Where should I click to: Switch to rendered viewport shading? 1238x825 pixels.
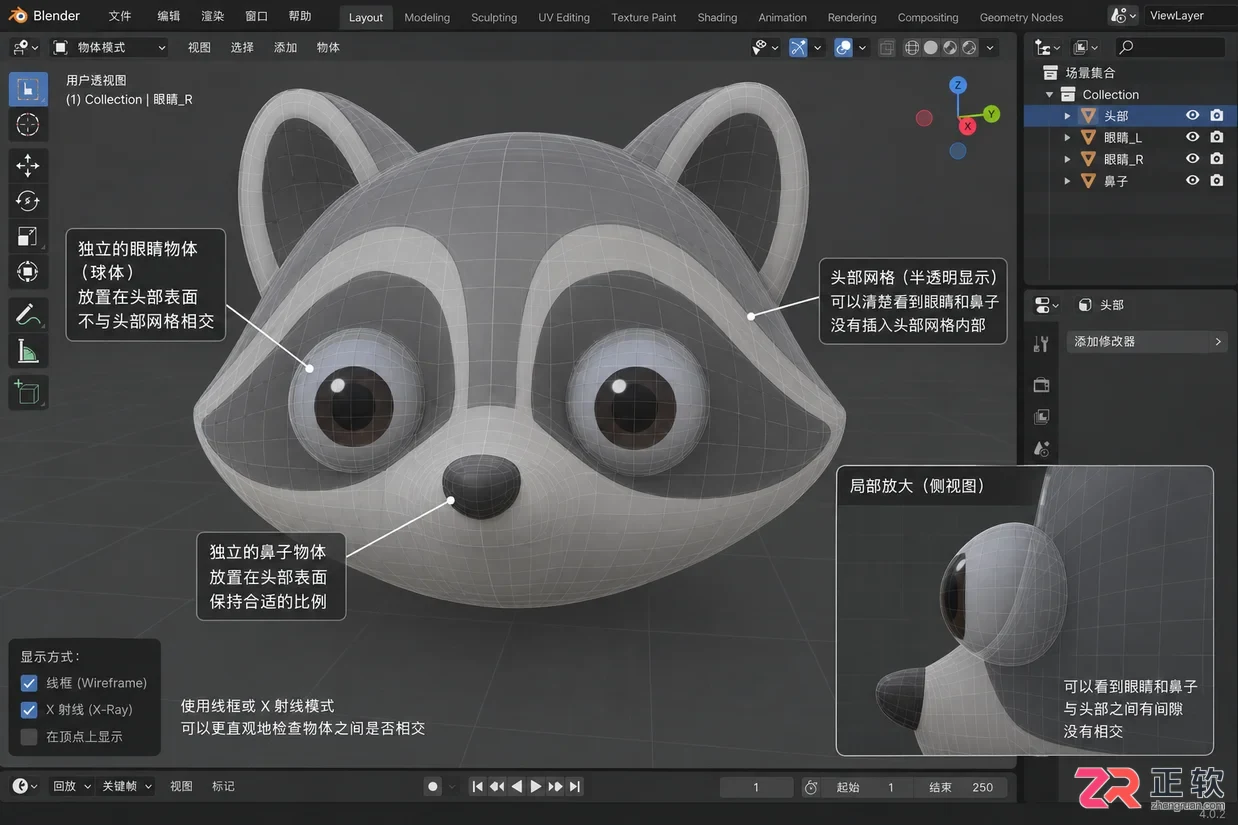coord(969,47)
